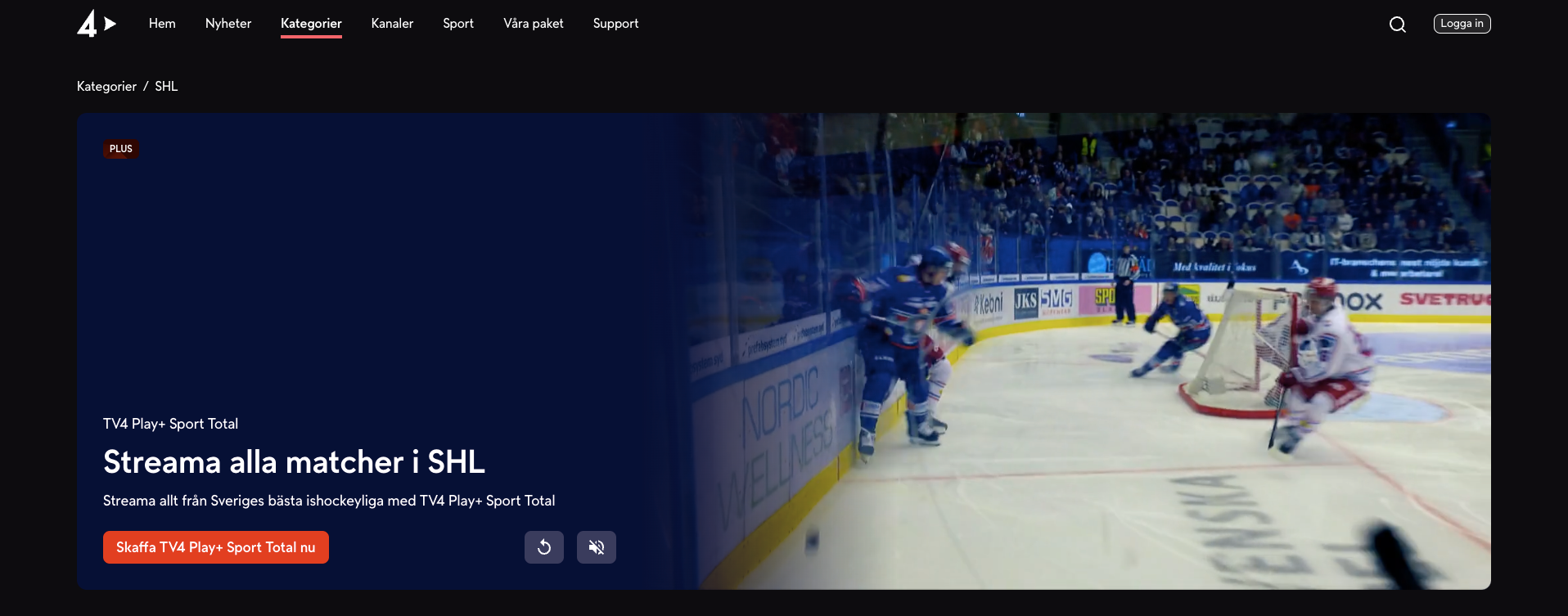This screenshot has height=616, width=1568.
Task: Open the Nyheter menu item
Action: point(228,24)
